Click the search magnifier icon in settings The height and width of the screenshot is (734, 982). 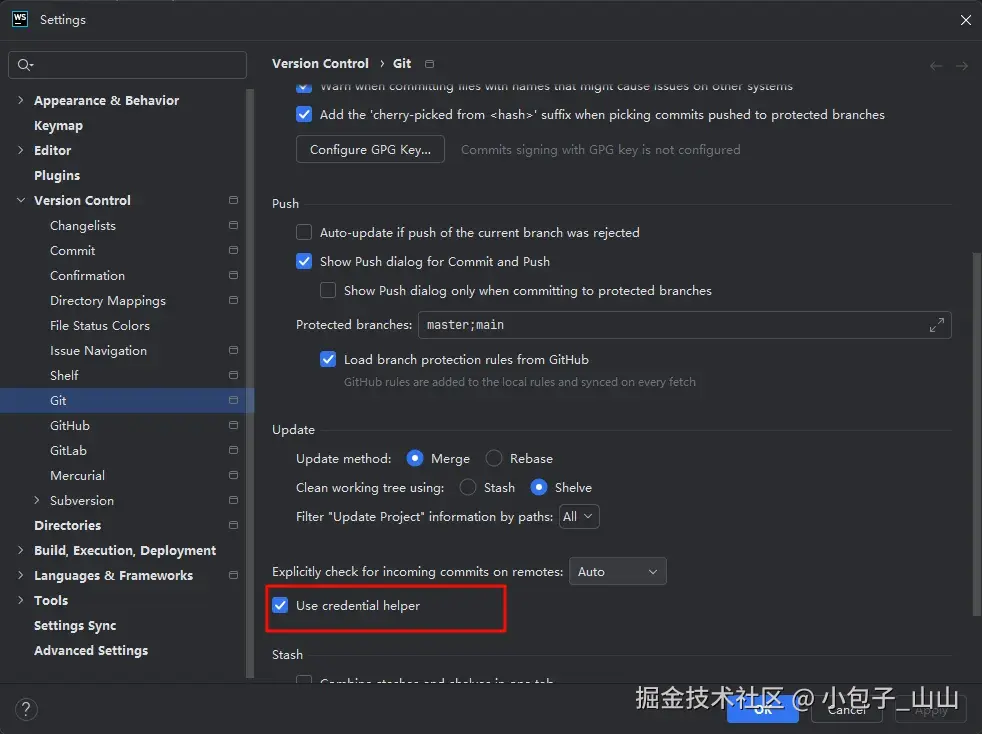(25, 65)
